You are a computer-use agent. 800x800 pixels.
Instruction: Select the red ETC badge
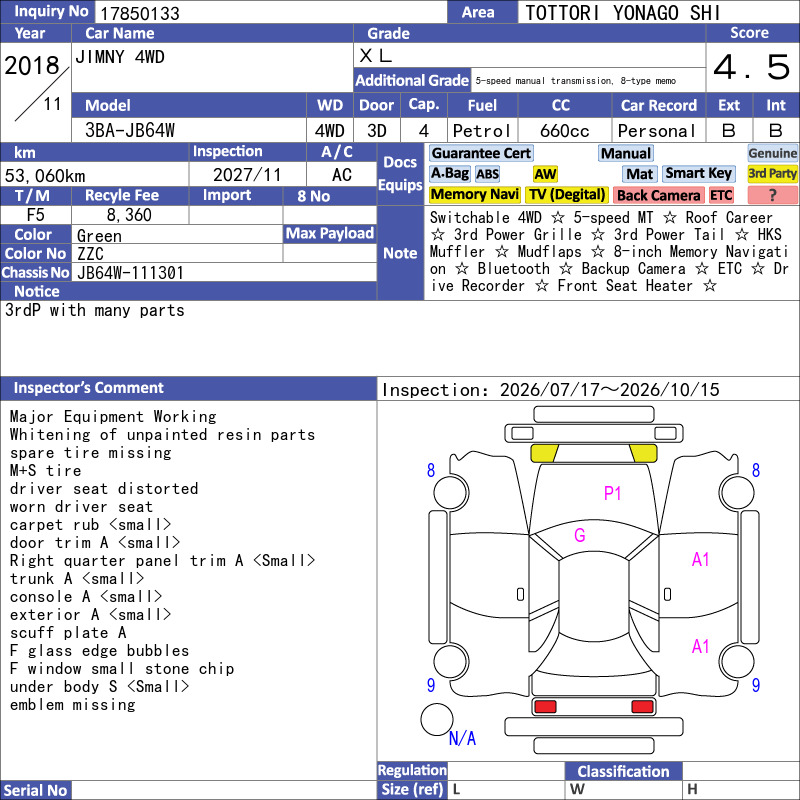(721, 195)
